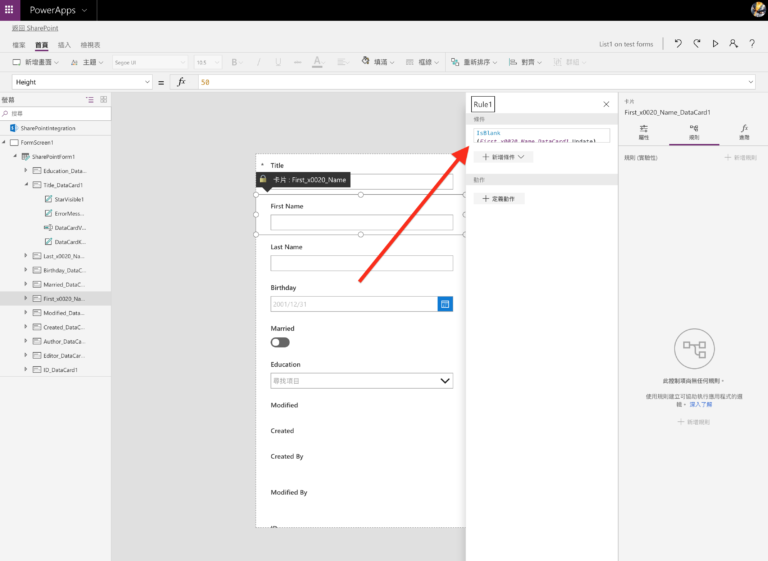Toggle the Married switch

[280, 342]
